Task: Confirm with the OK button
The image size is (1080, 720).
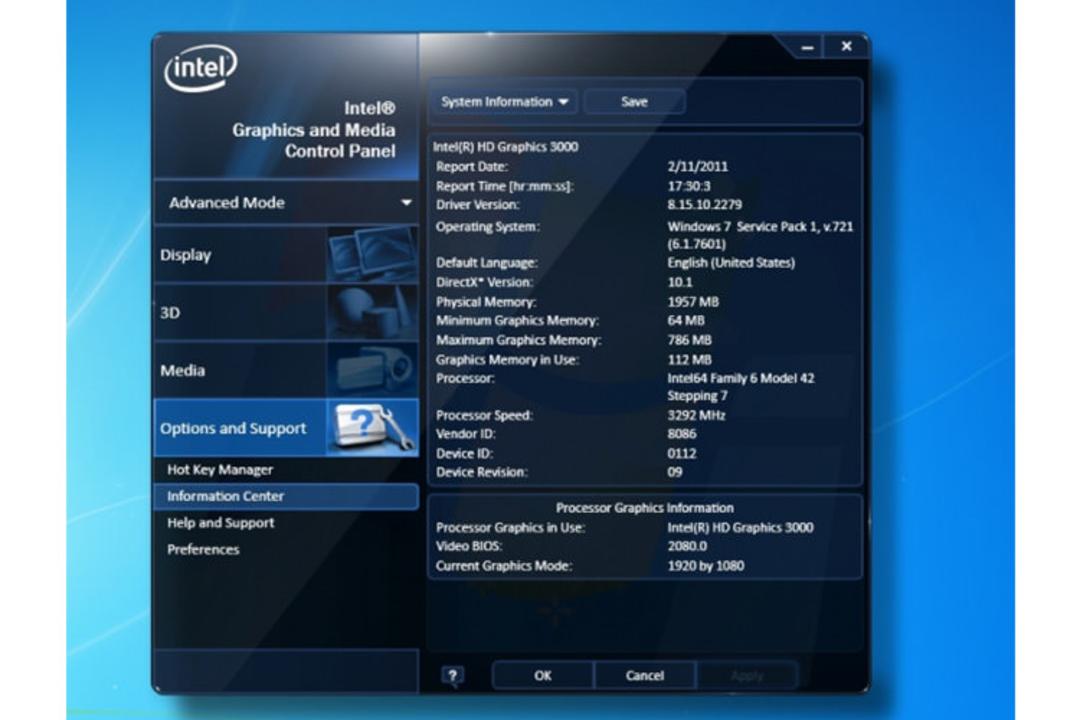Action: pos(543,676)
